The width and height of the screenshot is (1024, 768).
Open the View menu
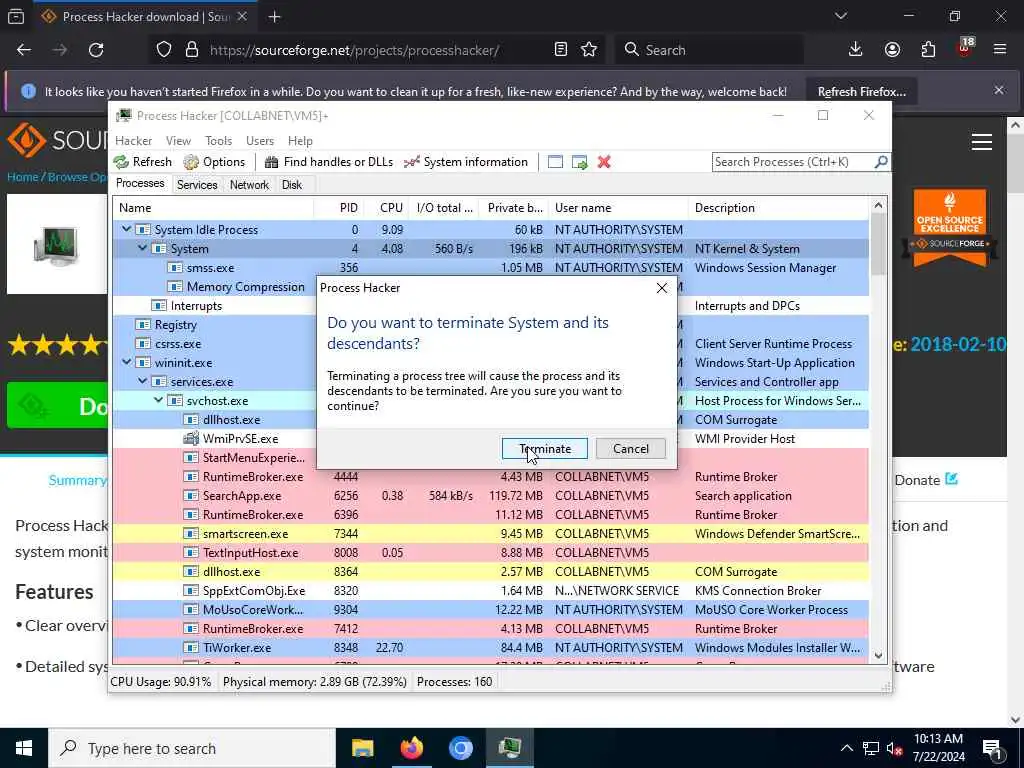pos(178,140)
